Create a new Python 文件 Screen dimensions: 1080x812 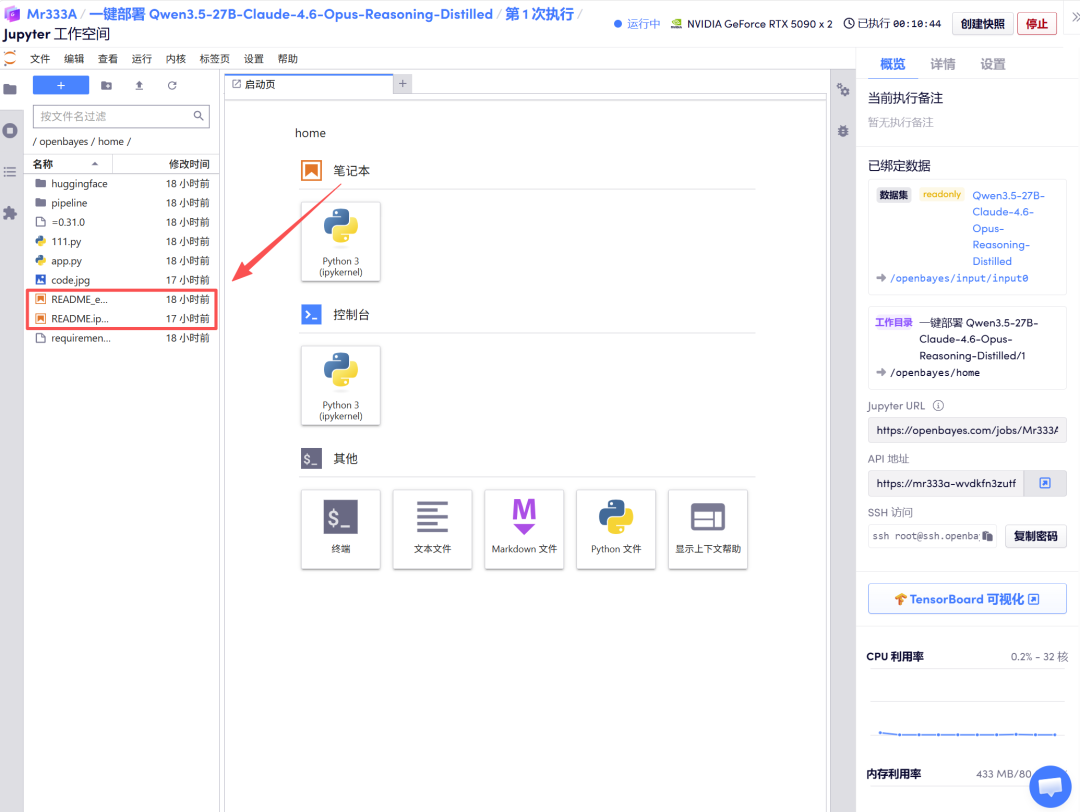click(x=616, y=529)
